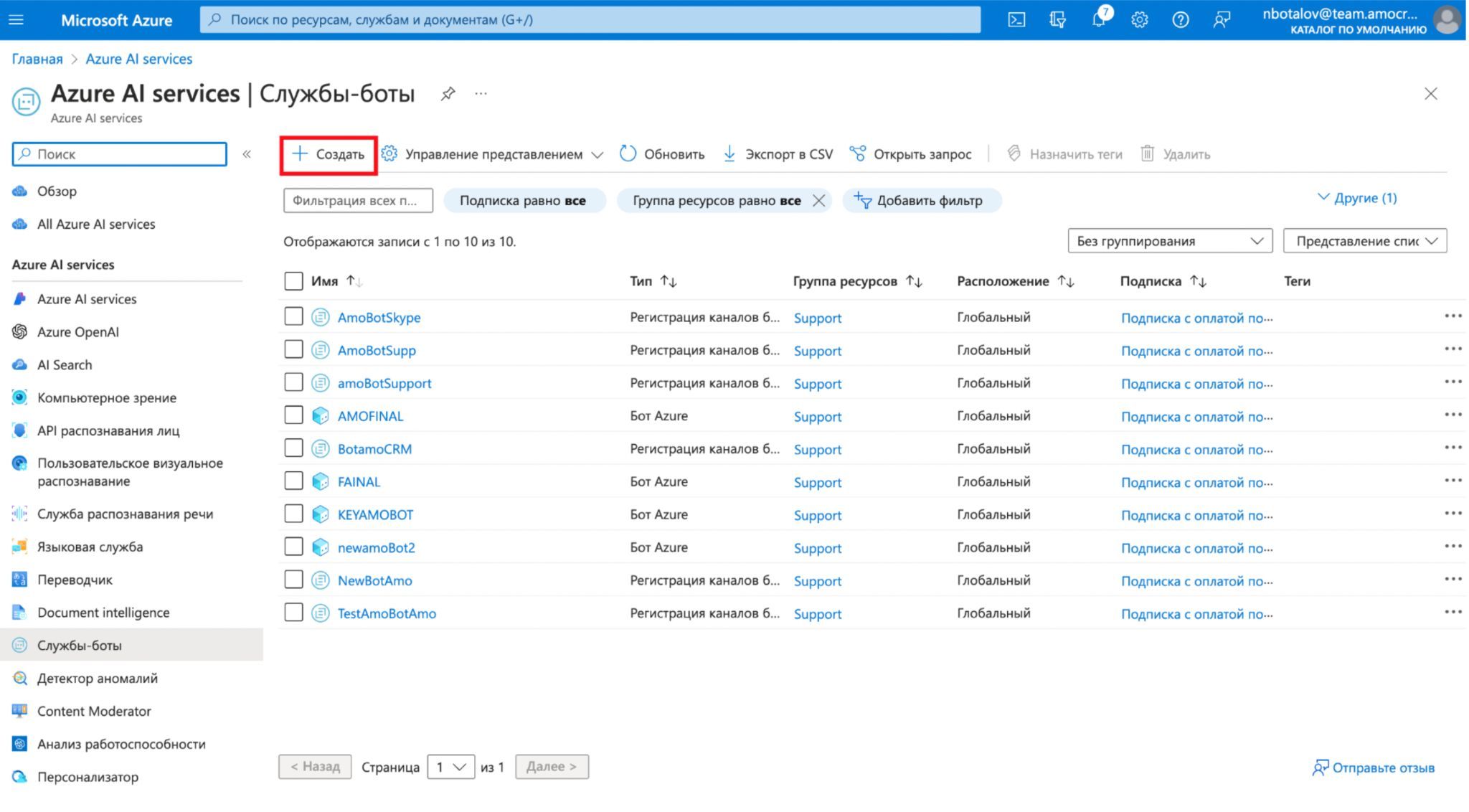Open the KEYAMOBOT bot link
The image size is (1469, 812).
point(375,514)
